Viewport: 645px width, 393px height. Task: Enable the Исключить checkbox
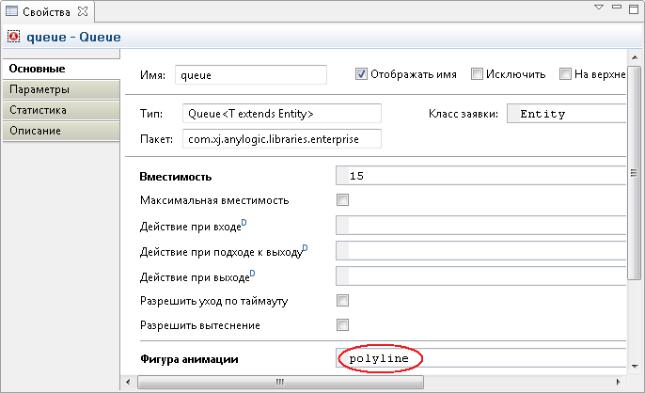(477, 74)
